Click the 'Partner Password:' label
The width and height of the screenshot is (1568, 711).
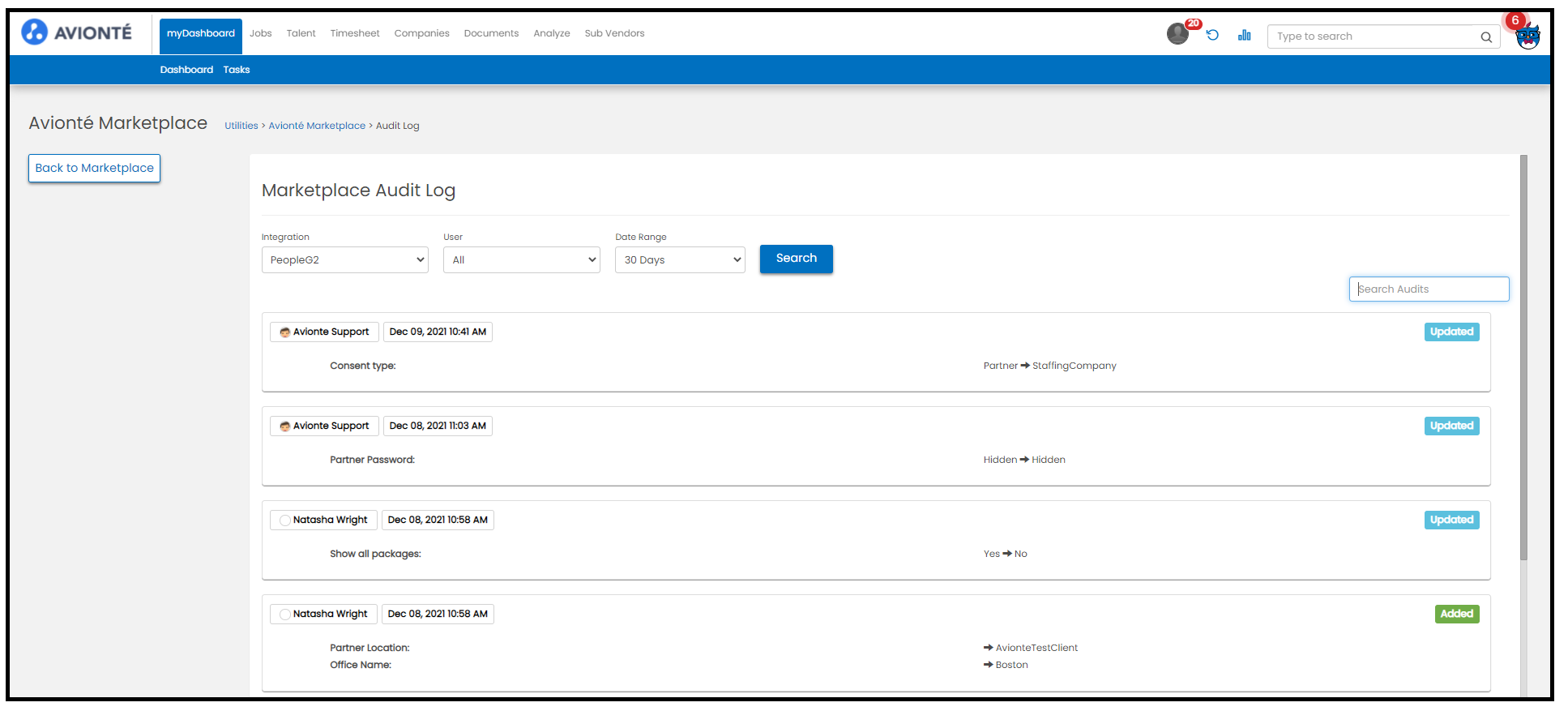tap(372, 460)
